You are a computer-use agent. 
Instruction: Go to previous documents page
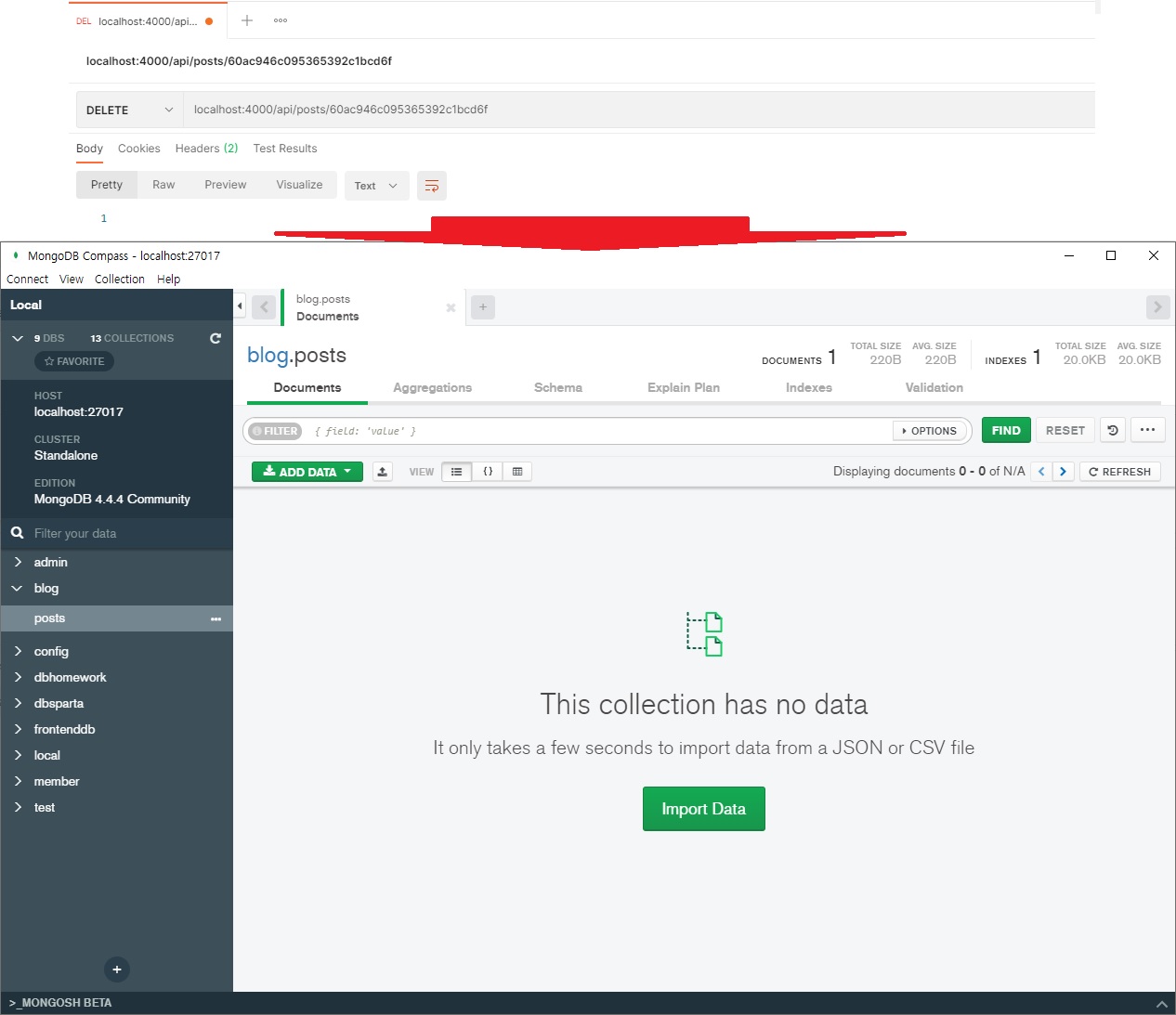coord(1041,472)
